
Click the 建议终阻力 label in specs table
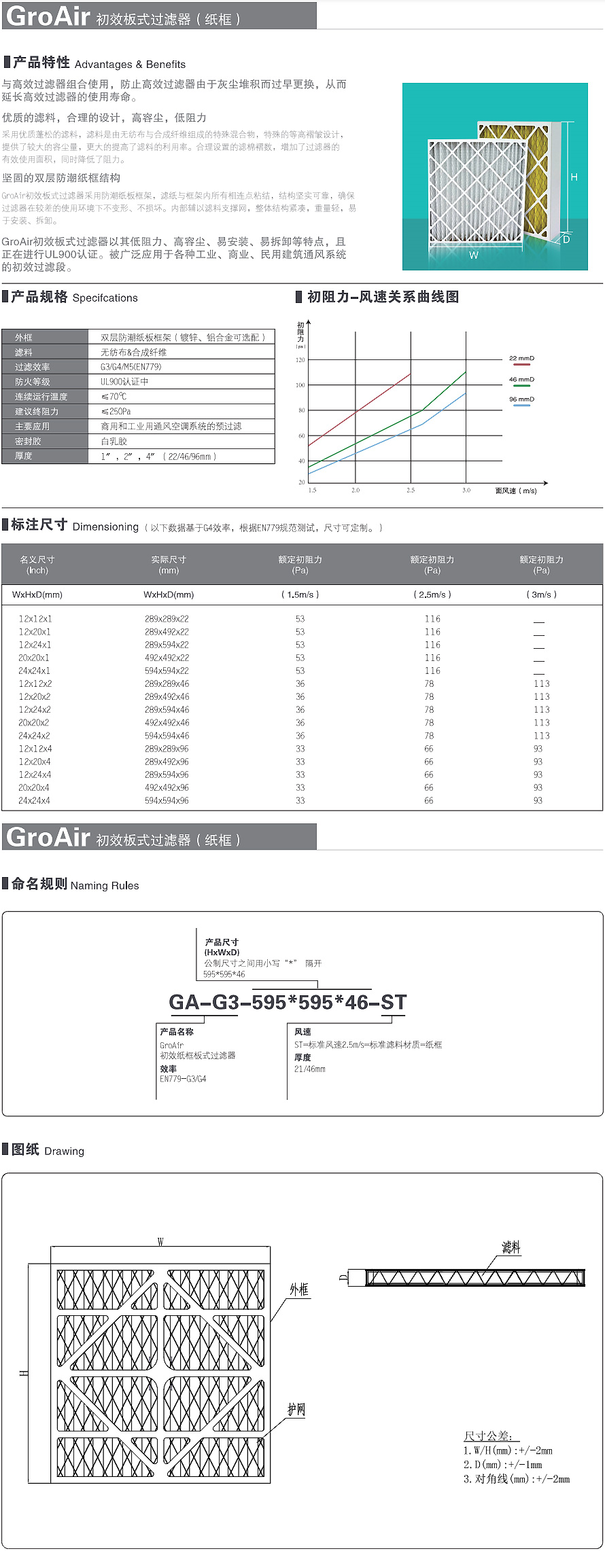click(37, 412)
